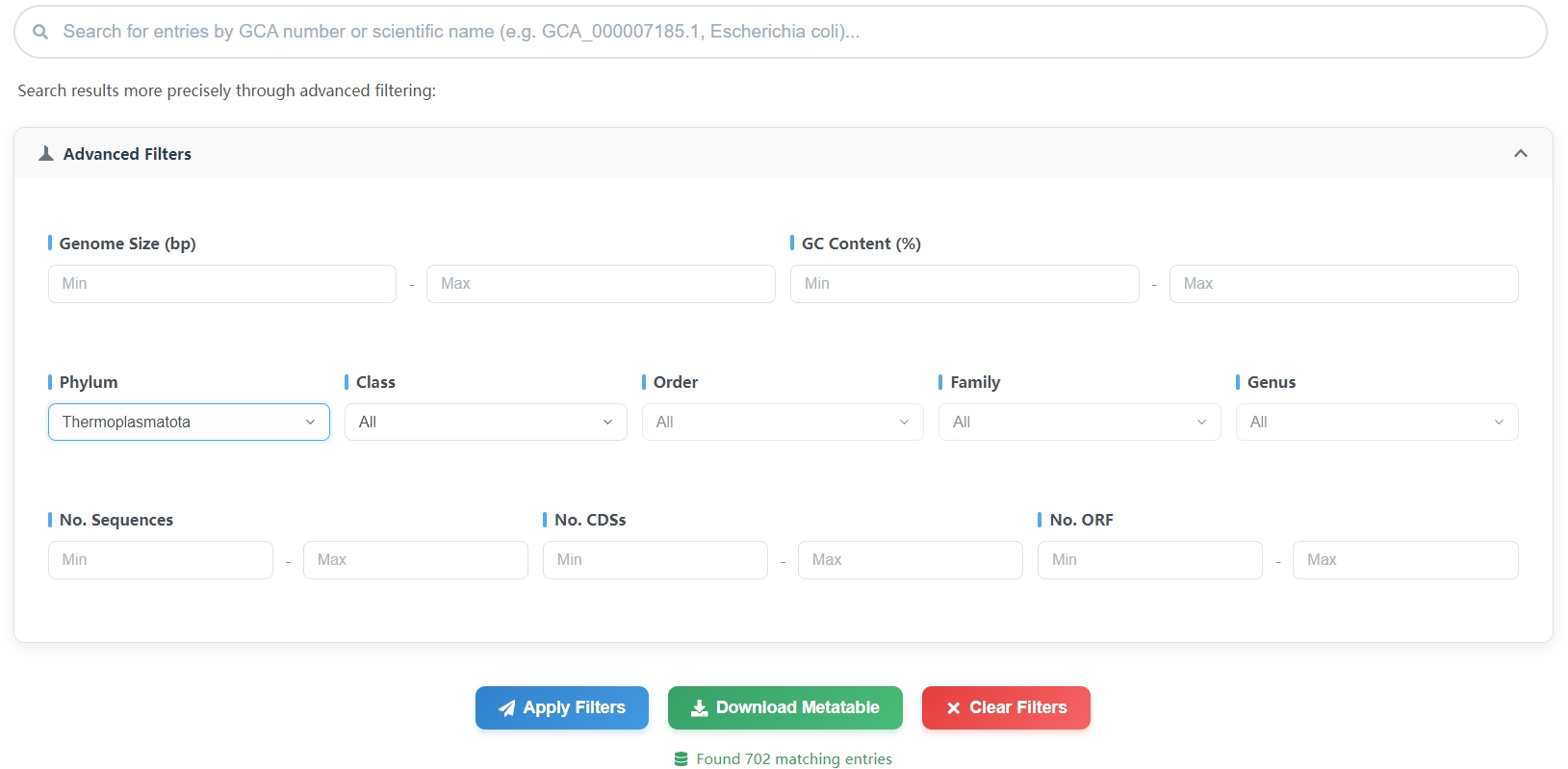The width and height of the screenshot is (1568, 769).
Task: Focus the GCA number search field
Action: pyautogui.click(x=781, y=32)
